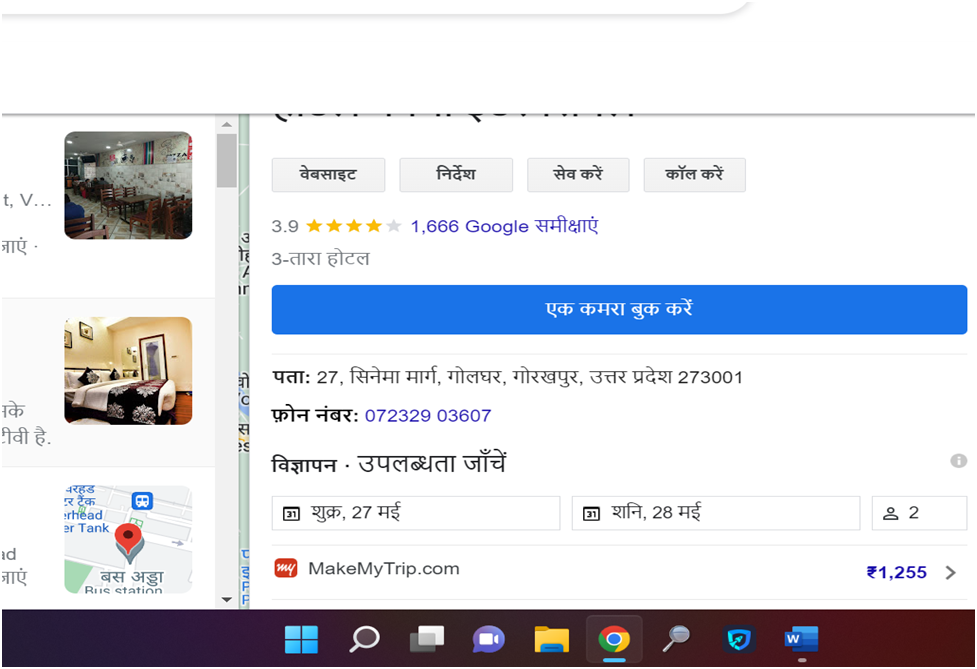Launch Teams Chat taskbar icon
Screen dimensions: 977x669
488,640
